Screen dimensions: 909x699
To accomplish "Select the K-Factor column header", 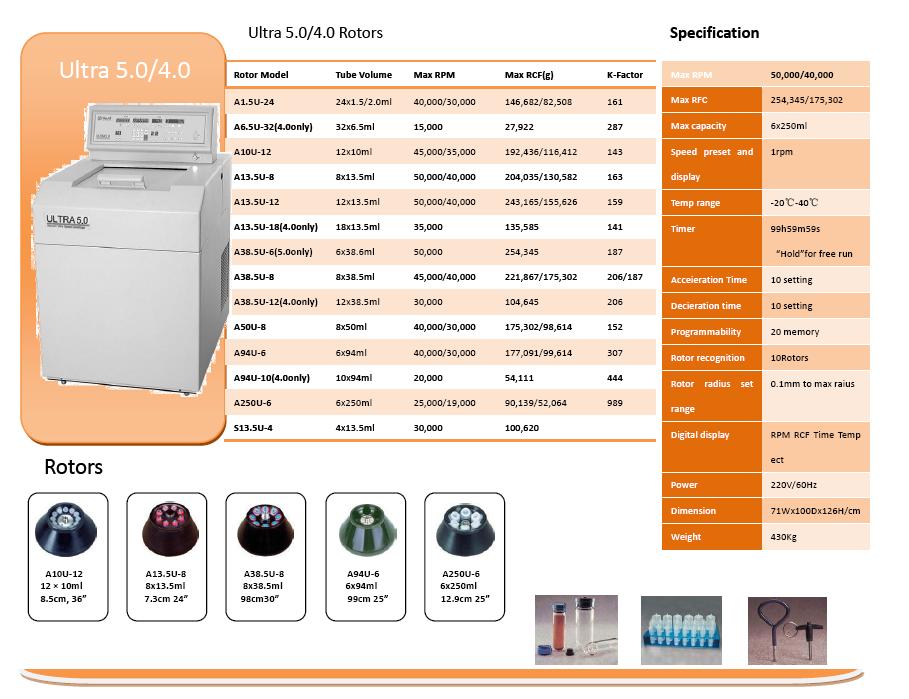I will click(x=625, y=76).
